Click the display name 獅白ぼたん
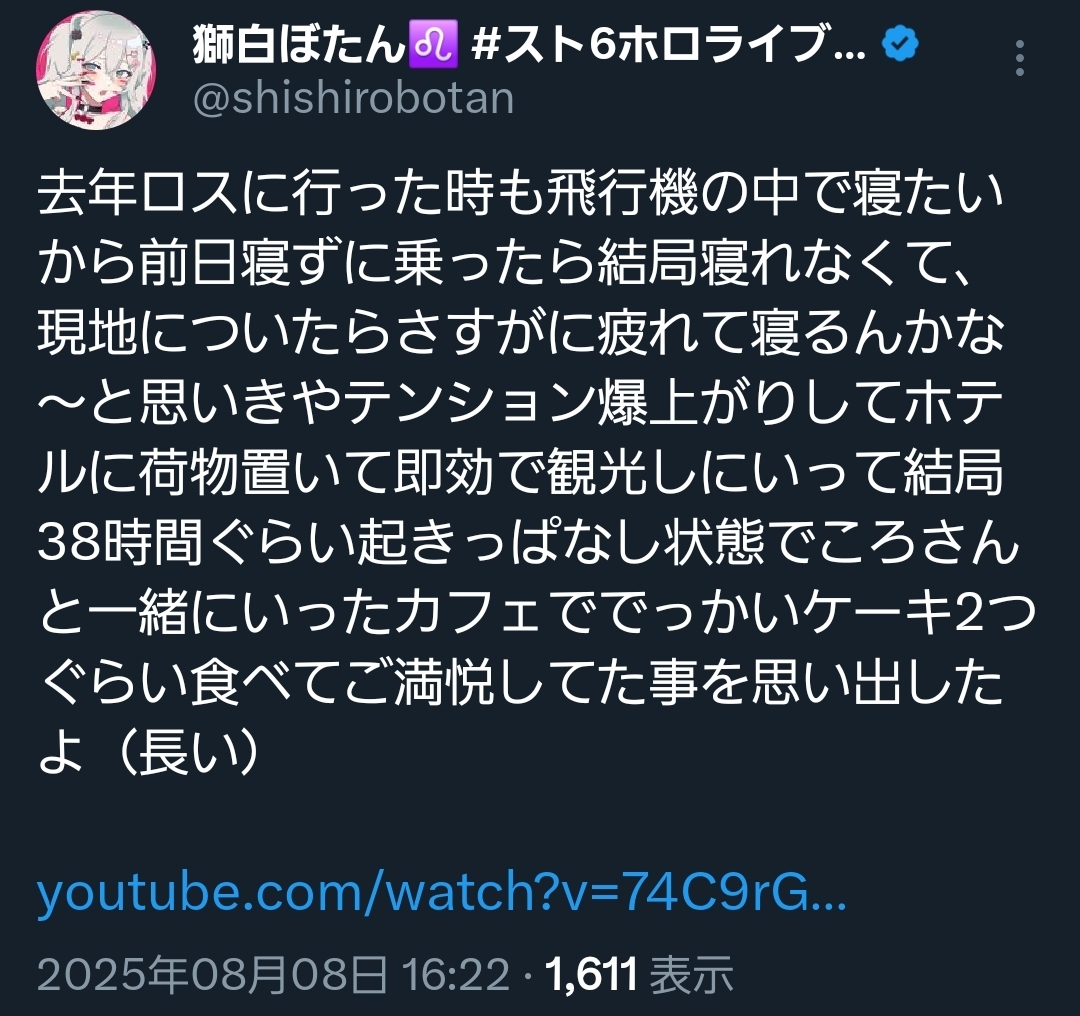The width and height of the screenshot is (1080, 1016). 298,45
